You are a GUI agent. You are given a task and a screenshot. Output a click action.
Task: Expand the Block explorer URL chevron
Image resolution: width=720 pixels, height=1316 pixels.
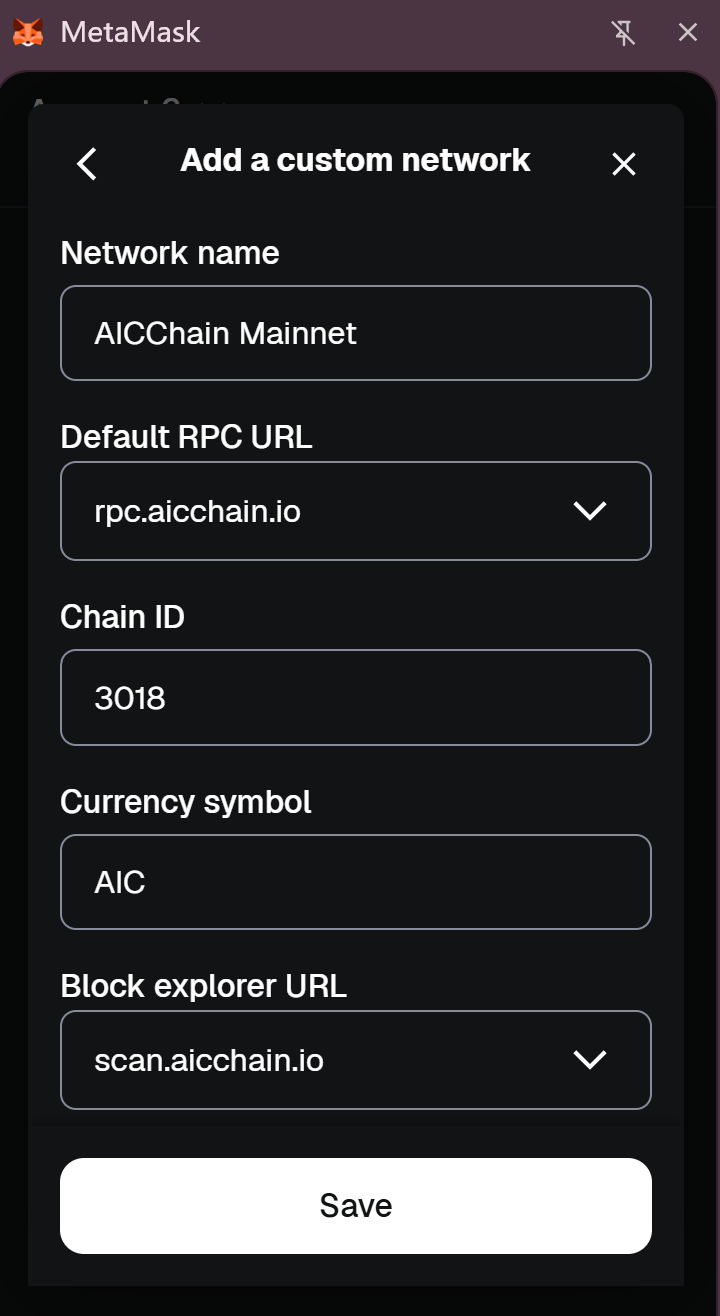pos(590,1060)
